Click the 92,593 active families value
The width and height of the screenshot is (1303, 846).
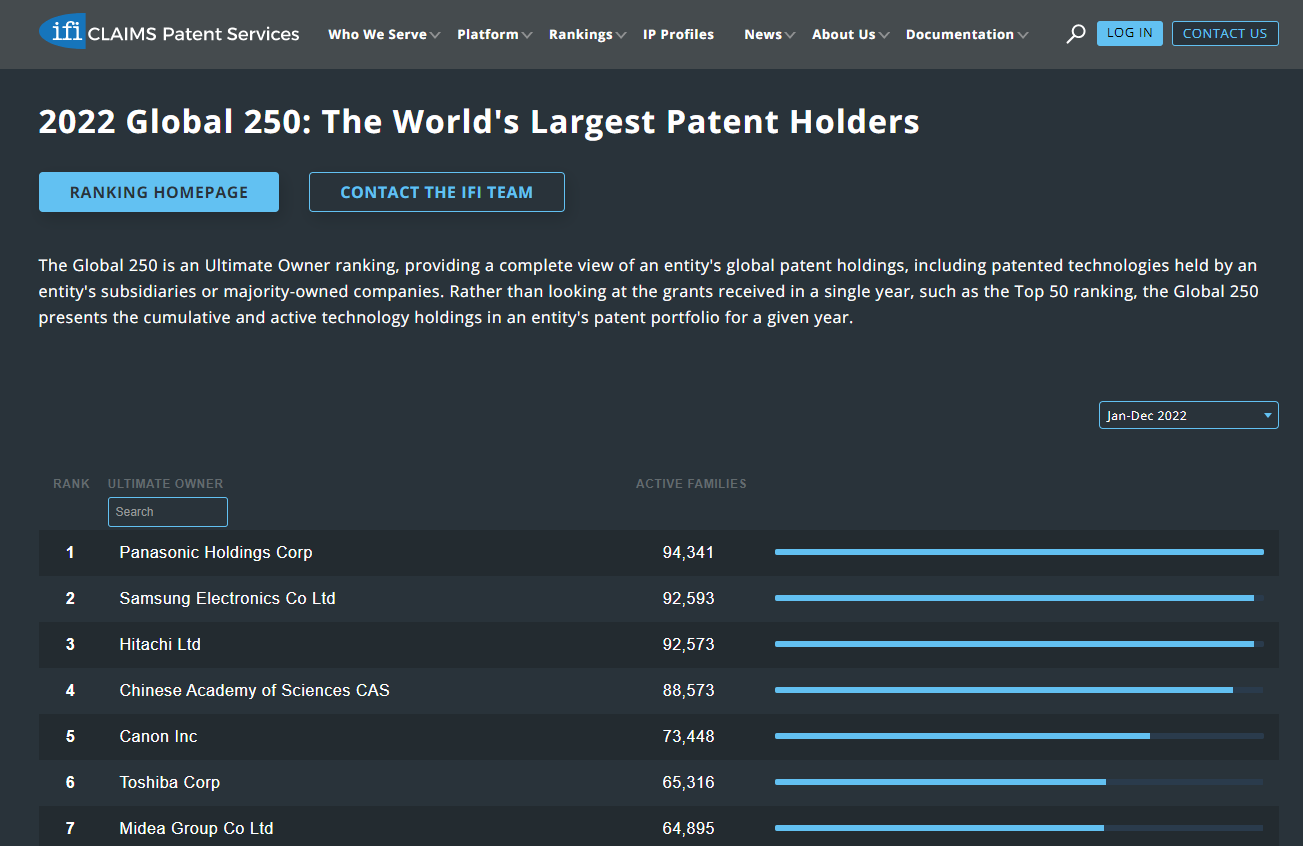688,598
